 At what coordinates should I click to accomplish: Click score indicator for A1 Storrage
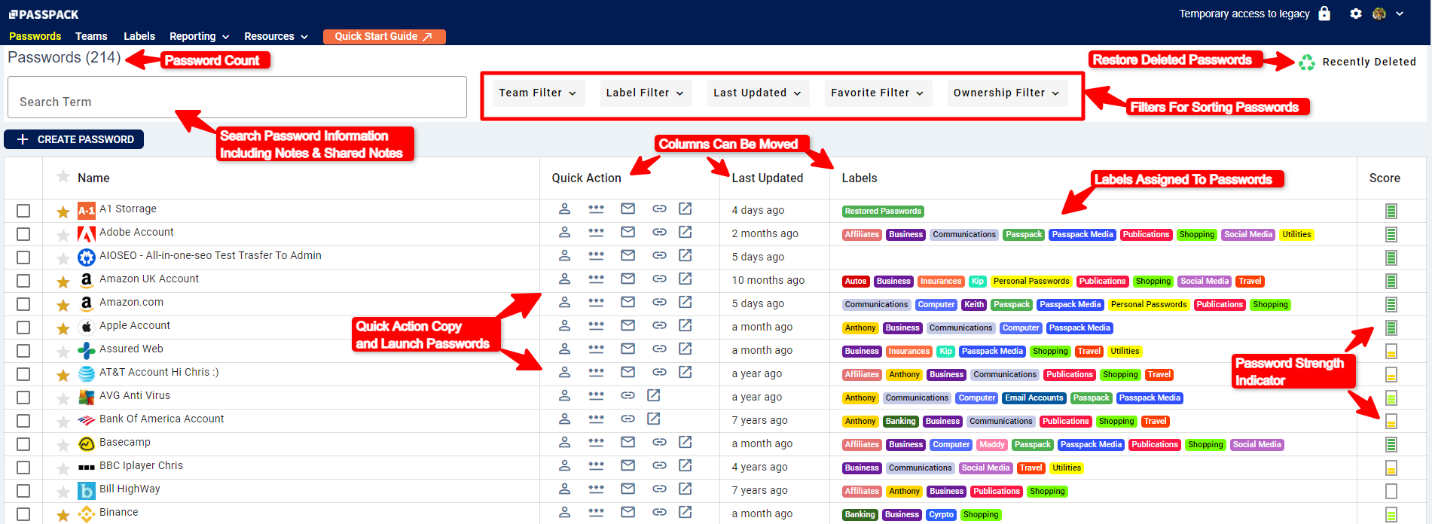click(1391, 211)
